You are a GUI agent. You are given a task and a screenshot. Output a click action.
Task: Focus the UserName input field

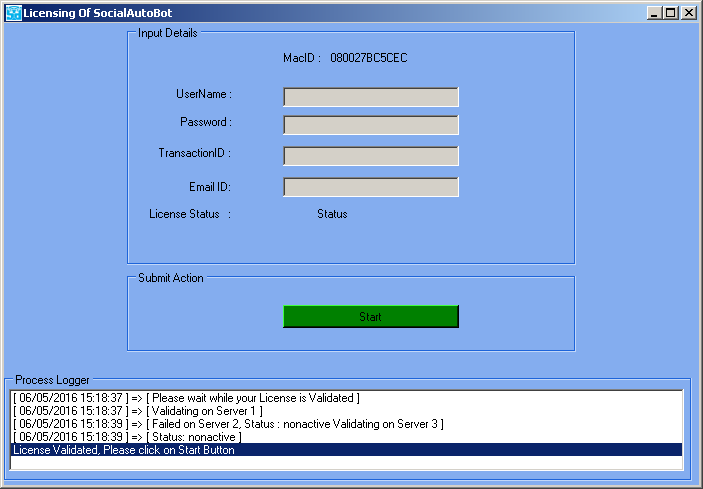coord(371,97)
